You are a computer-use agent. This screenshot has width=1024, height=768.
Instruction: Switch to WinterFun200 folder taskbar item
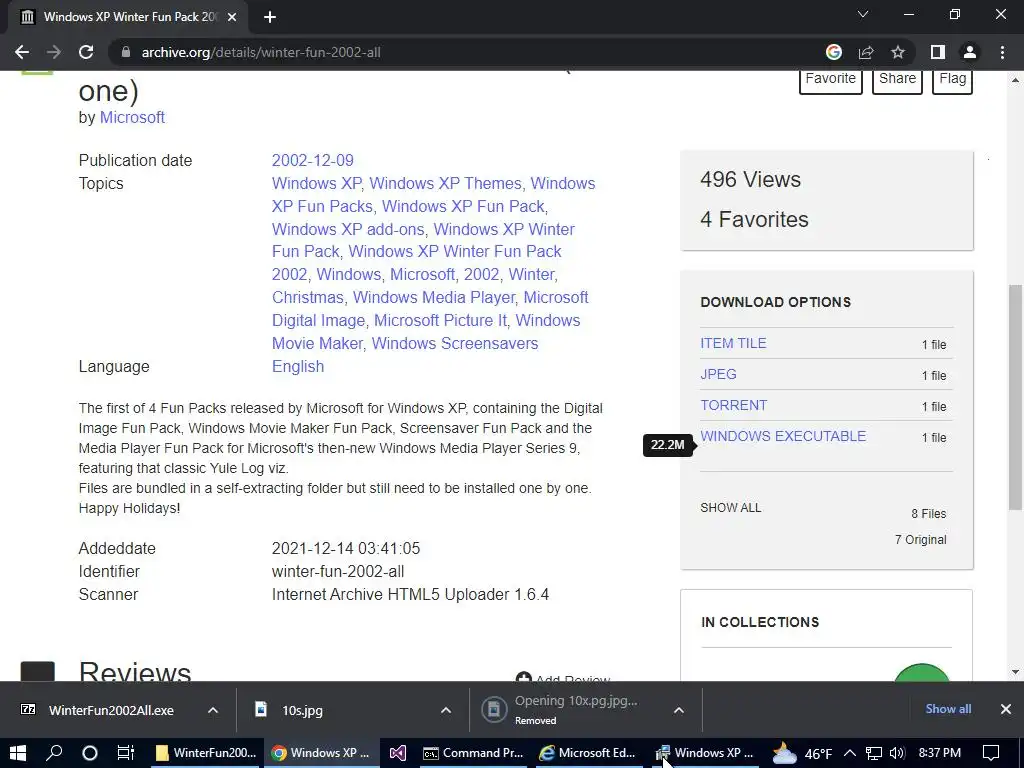[x=206, y=753]
